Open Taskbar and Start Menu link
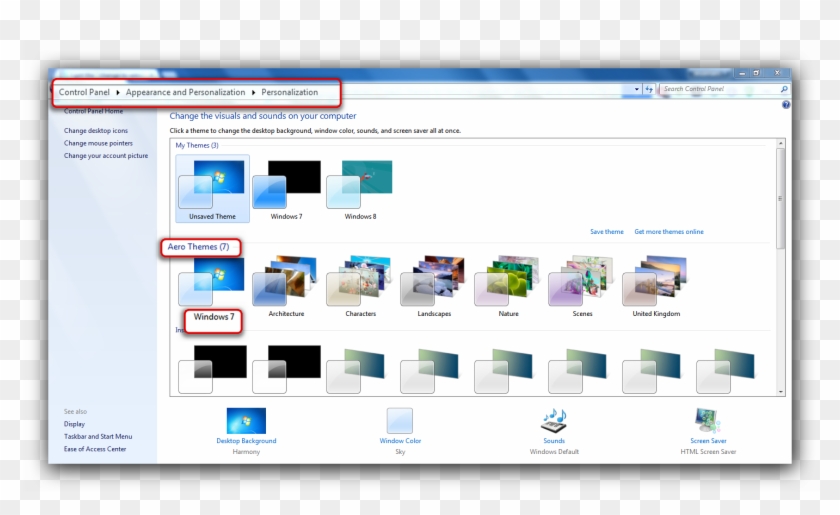 (98, 437)
